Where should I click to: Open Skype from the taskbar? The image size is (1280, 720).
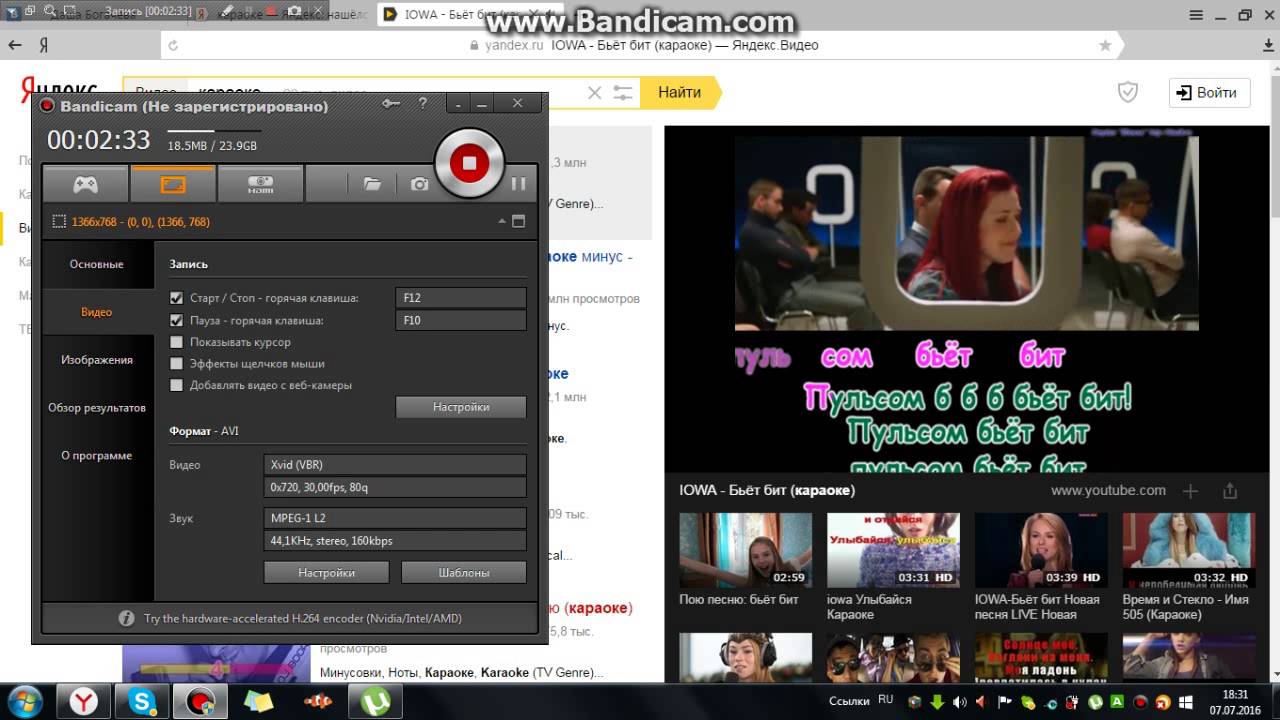143,701
